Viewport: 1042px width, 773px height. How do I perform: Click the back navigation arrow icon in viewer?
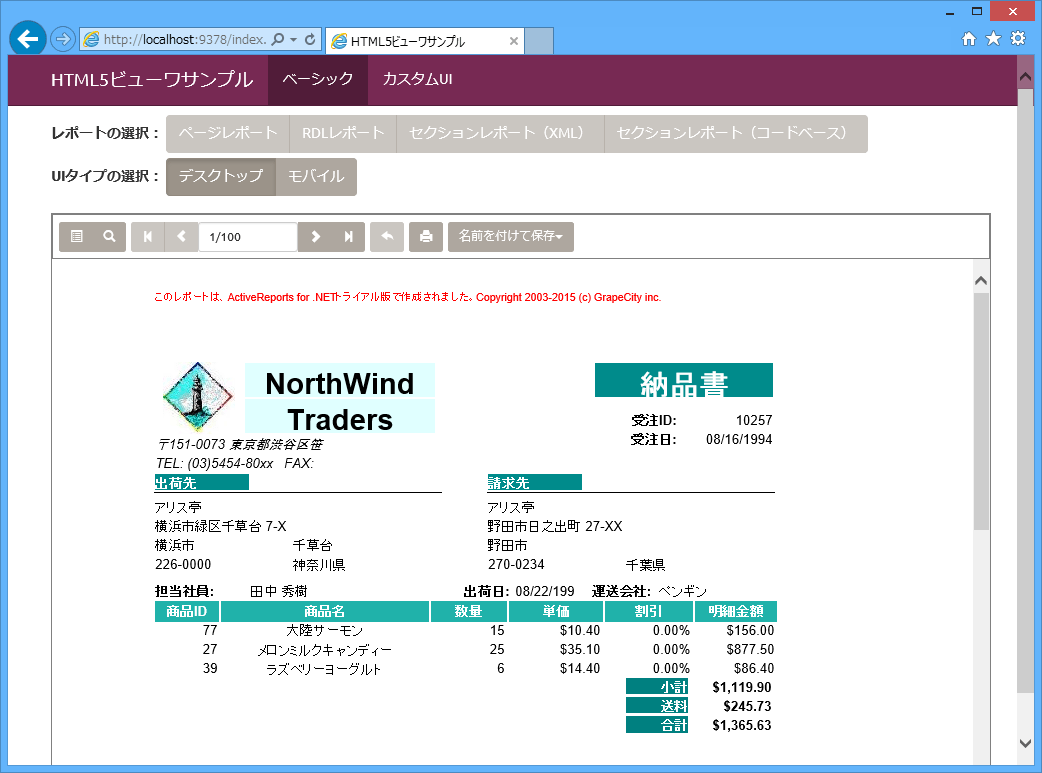coord(387,237)
